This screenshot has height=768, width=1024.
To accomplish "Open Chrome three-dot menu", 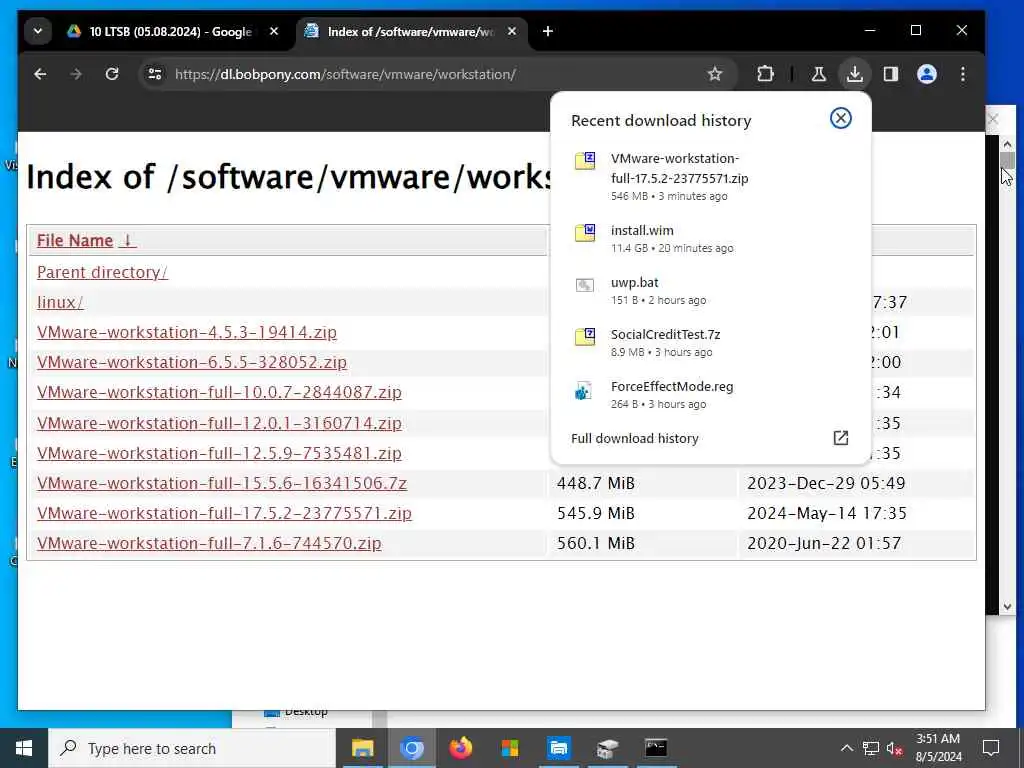I will tap(963, 74).
